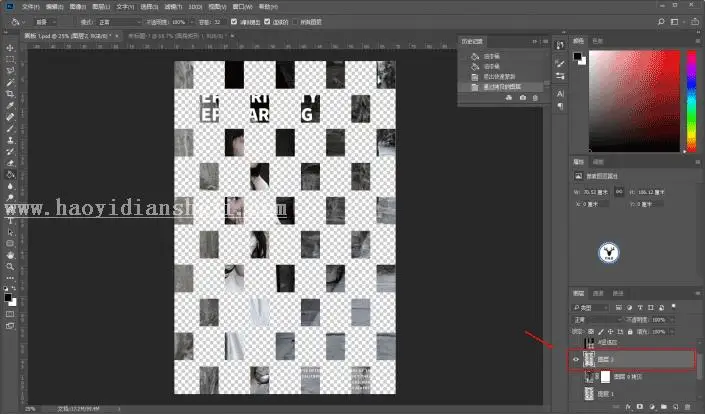Open layer opacity dropdown arrow
The image size is (705, 414).
click(x=672, y=320)
